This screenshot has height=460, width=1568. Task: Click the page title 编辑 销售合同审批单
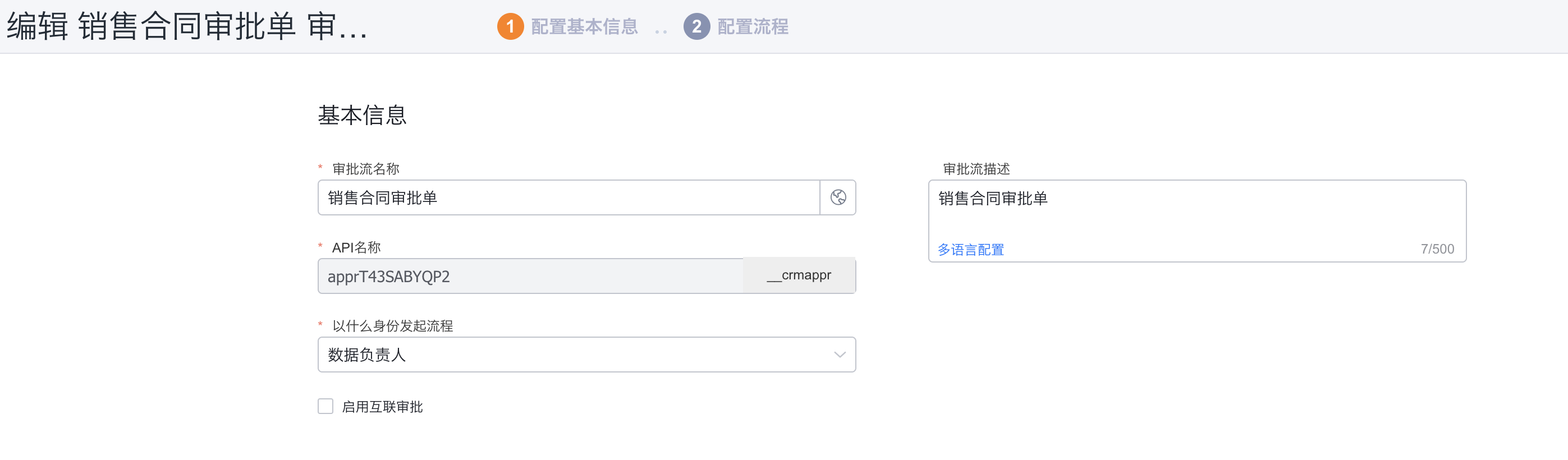click(x=187, y=27)
